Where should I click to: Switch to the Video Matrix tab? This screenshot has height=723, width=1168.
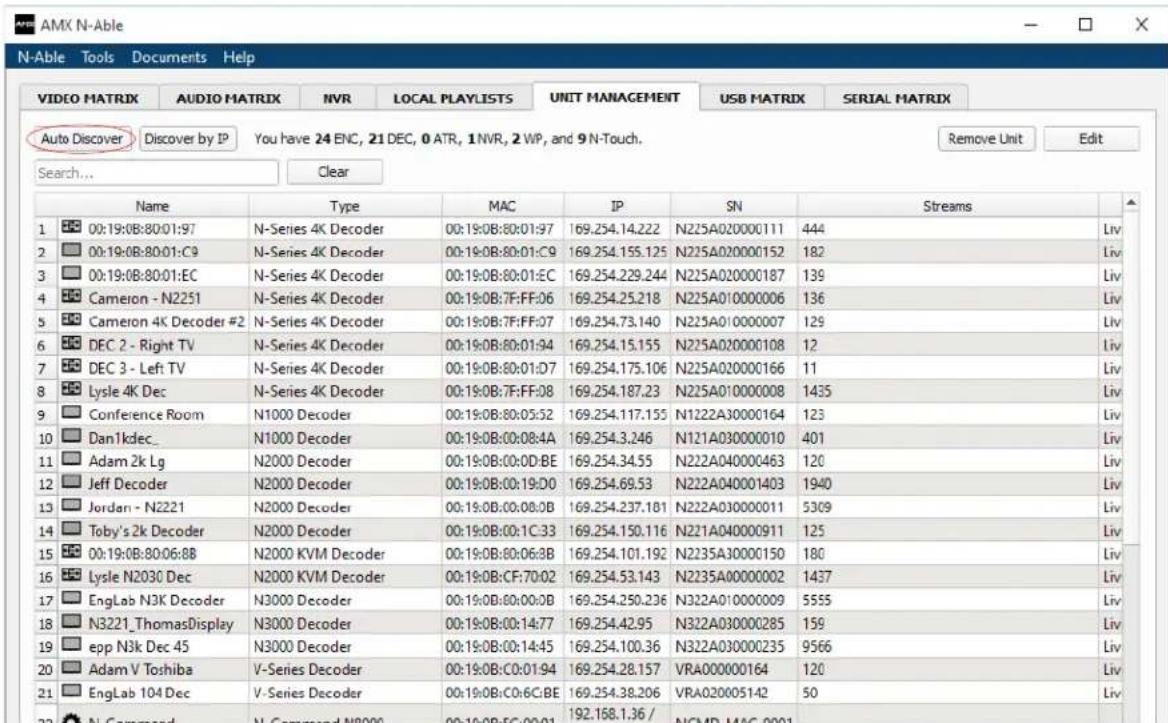point(88,98)
